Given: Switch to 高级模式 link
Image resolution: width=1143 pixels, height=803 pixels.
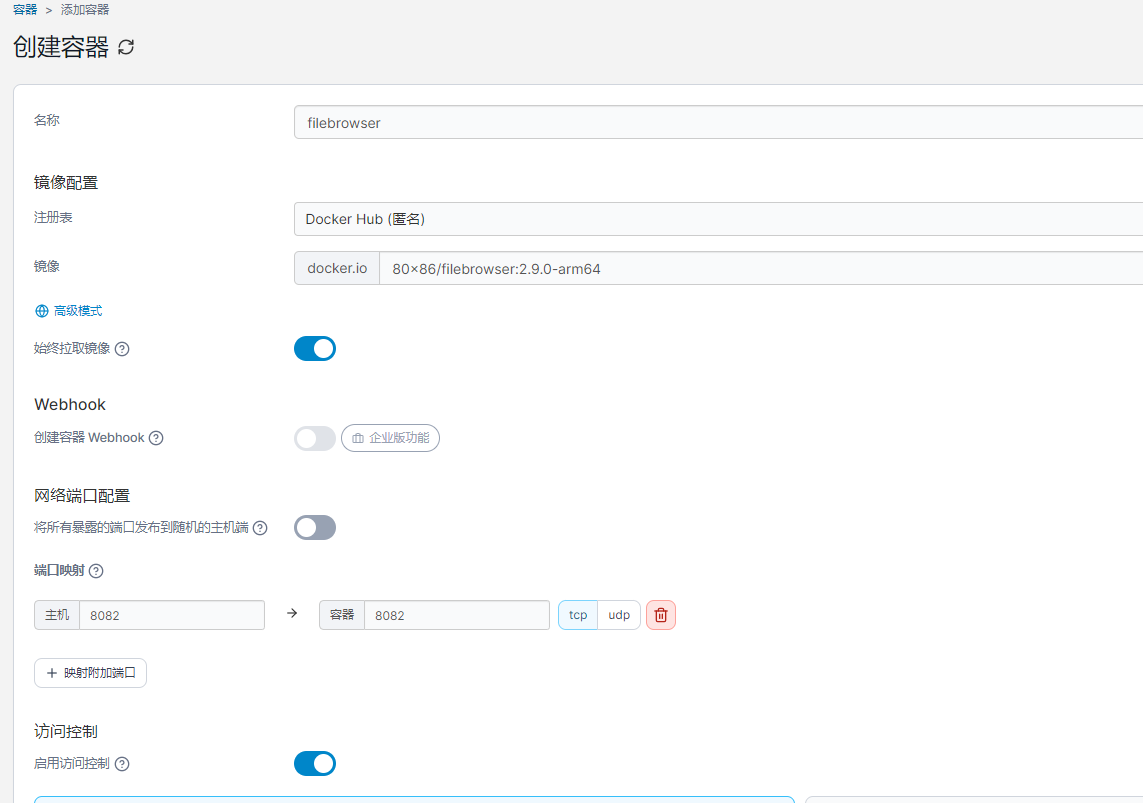Looking at the screenshot, I should click(x=78, y=311).
